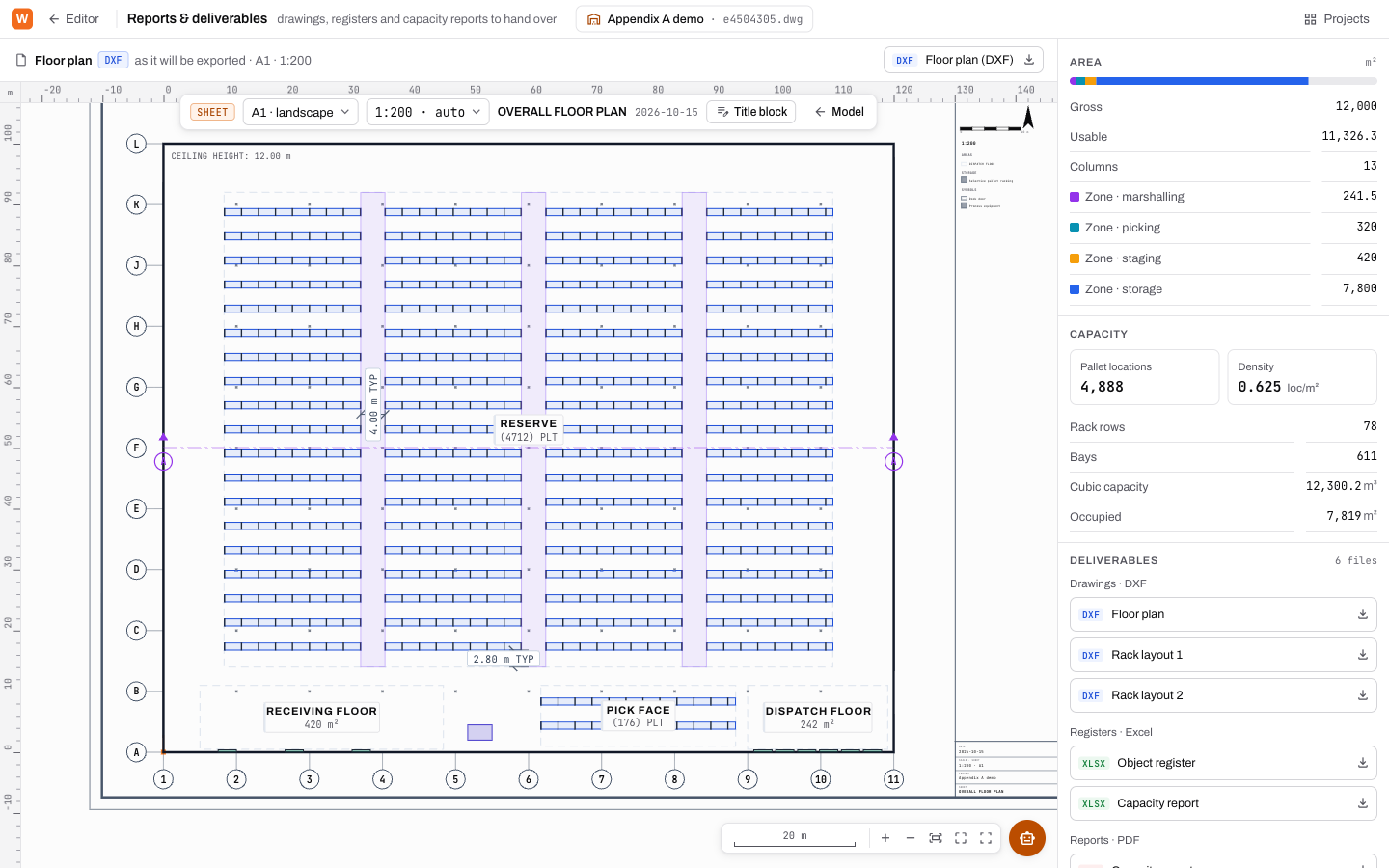Image resolution: width=1389 pixels, height=868 pixels.
Task: Click the purple equipment box near column 5
Action: tap(480, 732)
